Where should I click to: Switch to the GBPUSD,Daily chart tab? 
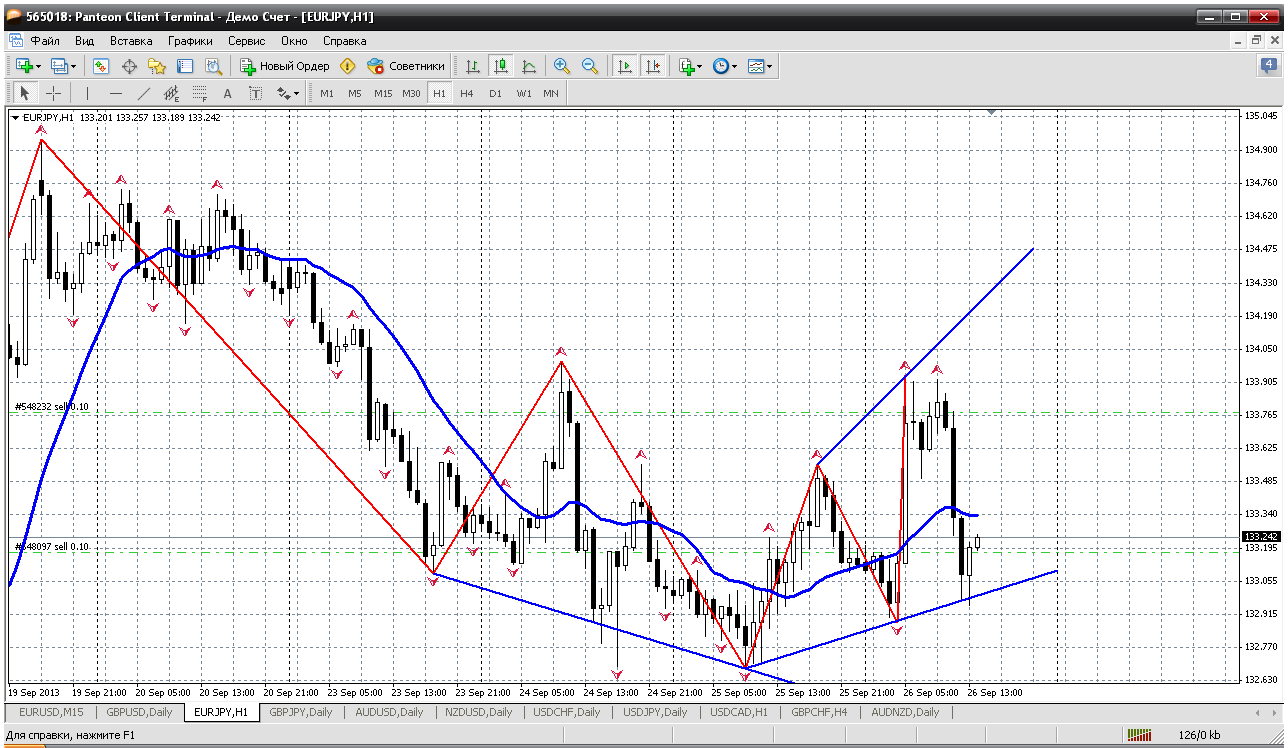click(139, 712)
